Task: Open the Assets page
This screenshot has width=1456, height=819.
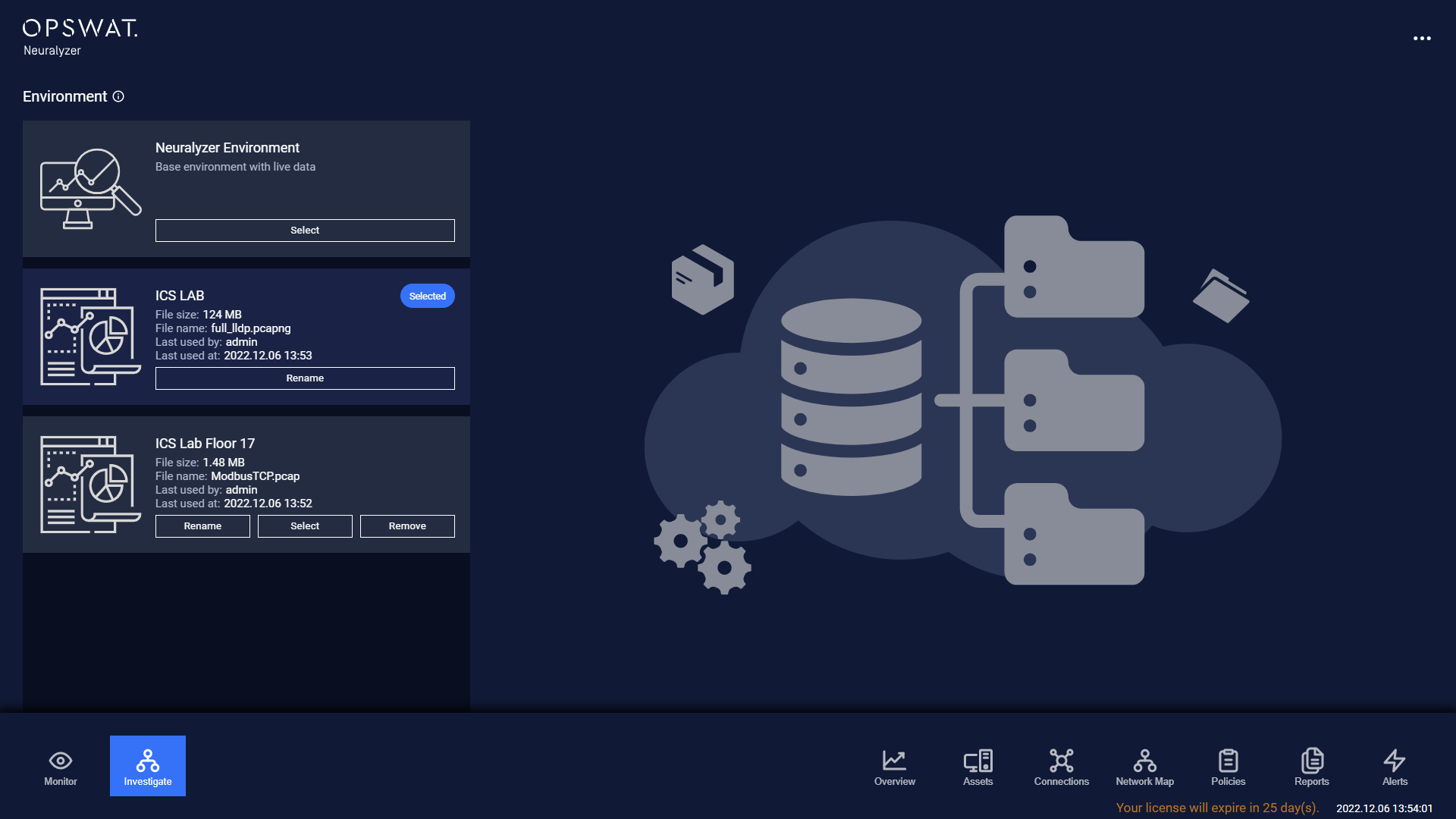Action: [978, 767]
